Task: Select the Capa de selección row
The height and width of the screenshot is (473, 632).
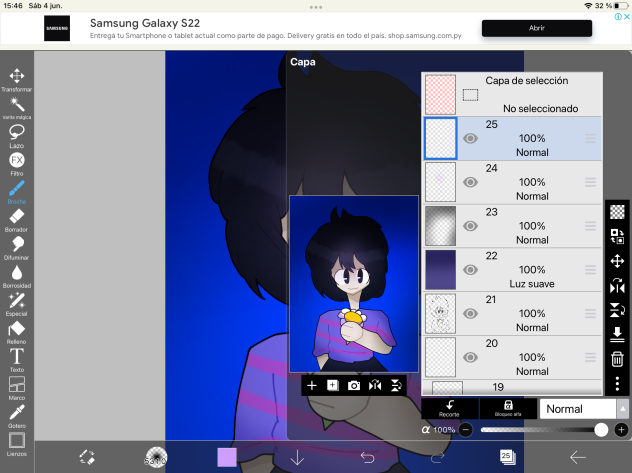Action: [512, 95]
